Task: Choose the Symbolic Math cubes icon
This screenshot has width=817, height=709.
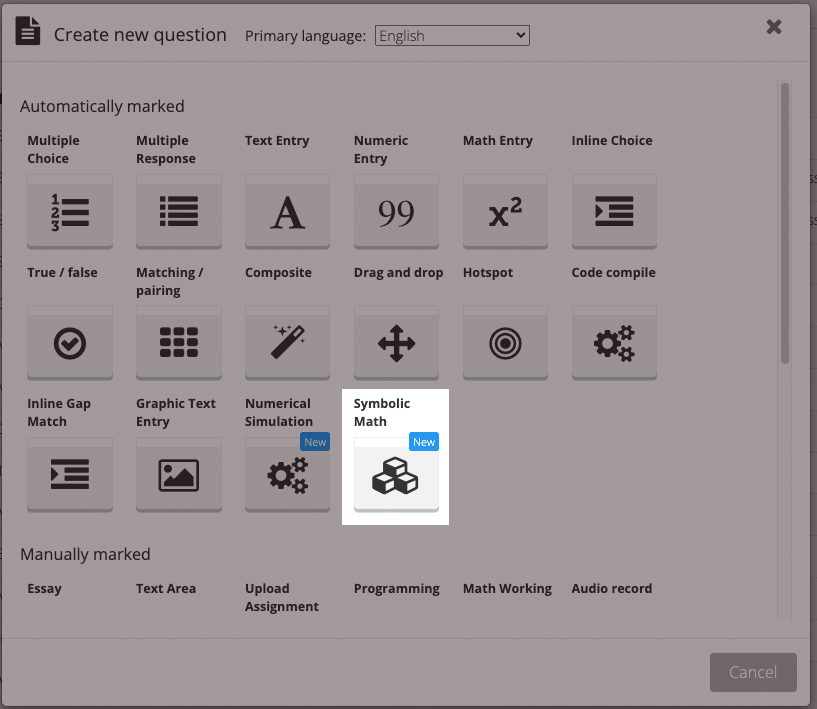Action: (396, 475)
